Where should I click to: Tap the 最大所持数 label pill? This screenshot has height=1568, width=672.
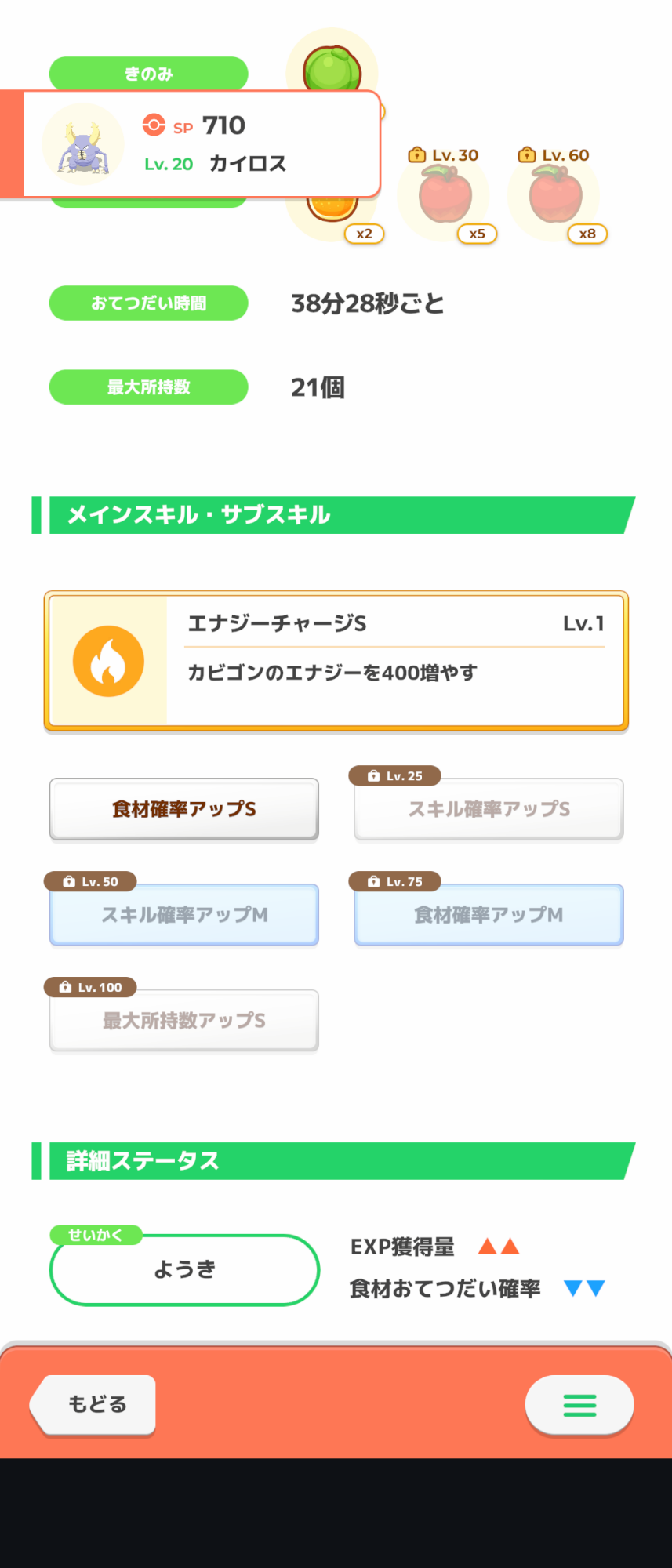point(148,387)
